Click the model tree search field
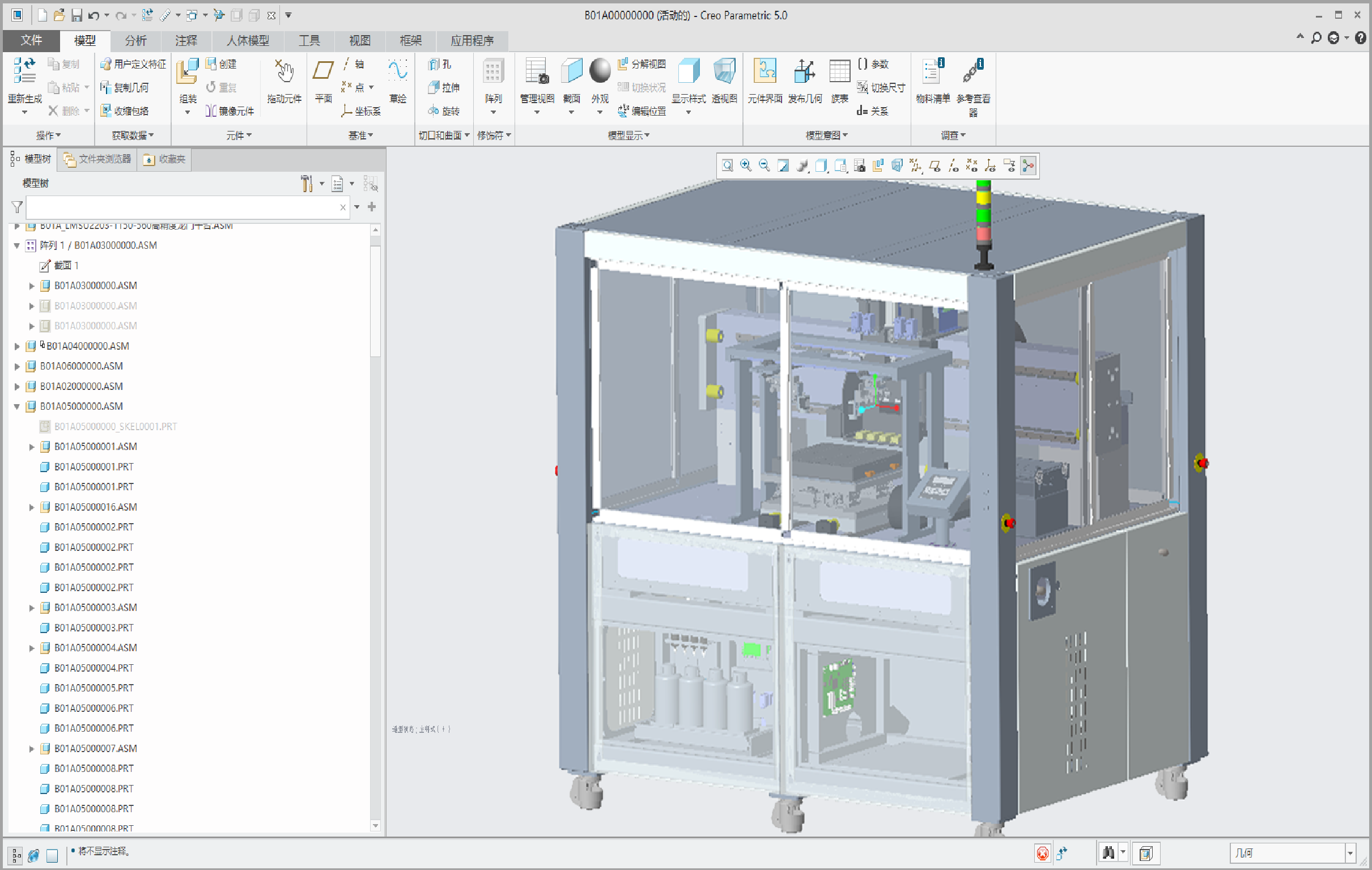Image resolution: width=1372 pixels, height=870 pixels. [x=182, y=207]
